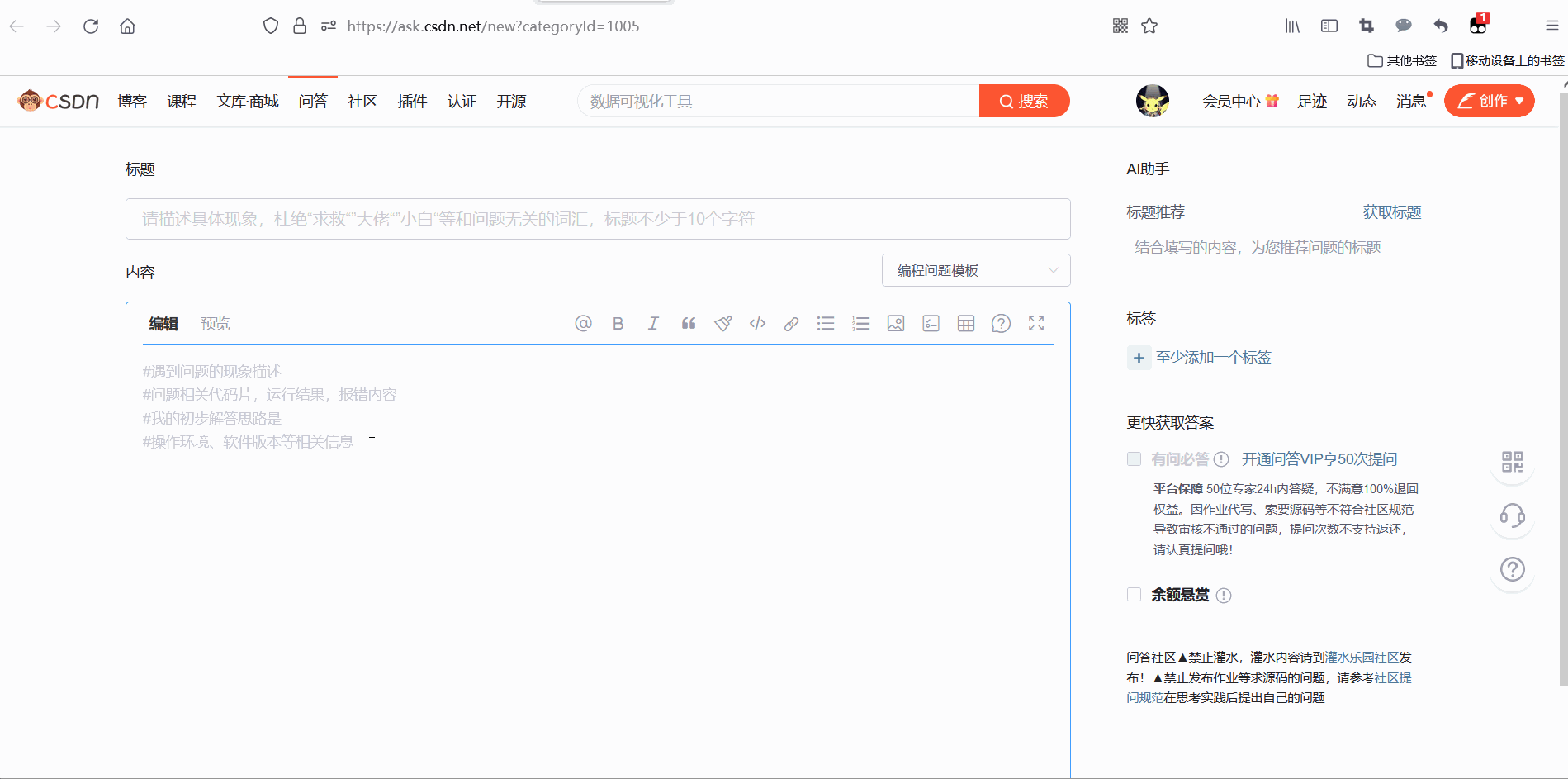The height and width of the screenshot is (779, 1568).
Task: Switch to the 预览 tab
Action: pos(215,324)
